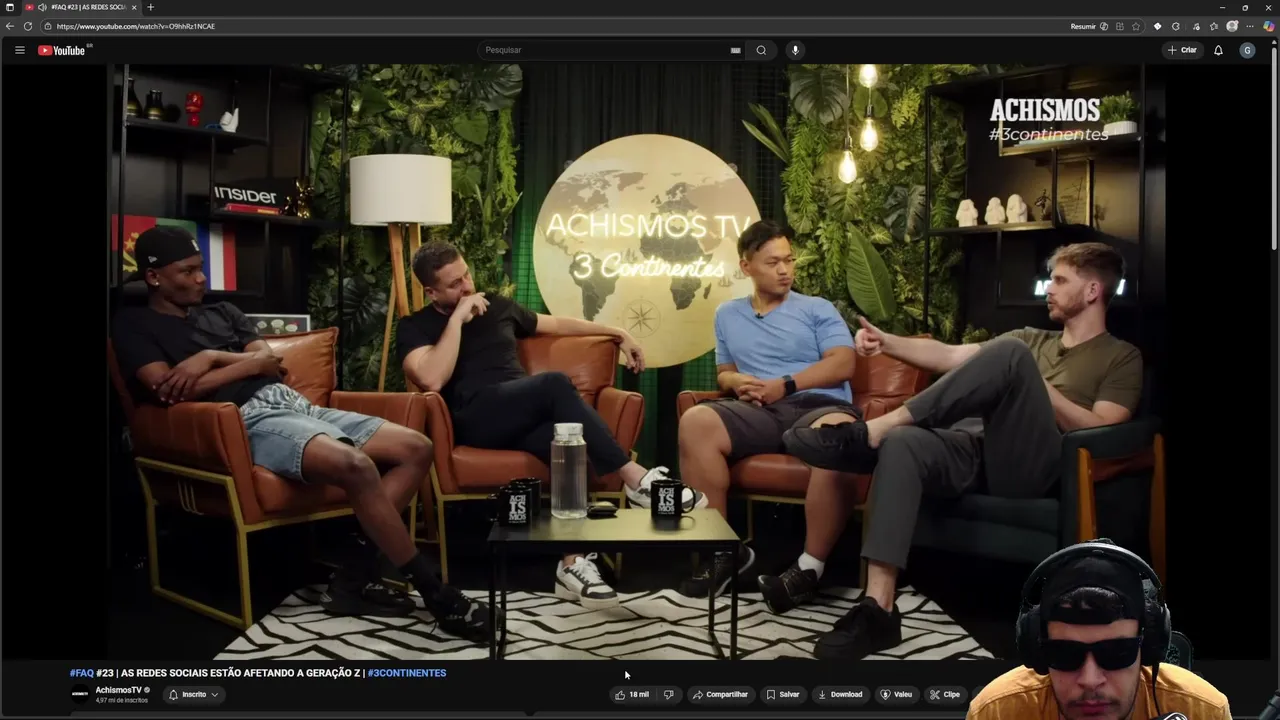Mute tab via speaker icon on tab
This screenshot has width=1280, height=720.
(x=41, y=7)
